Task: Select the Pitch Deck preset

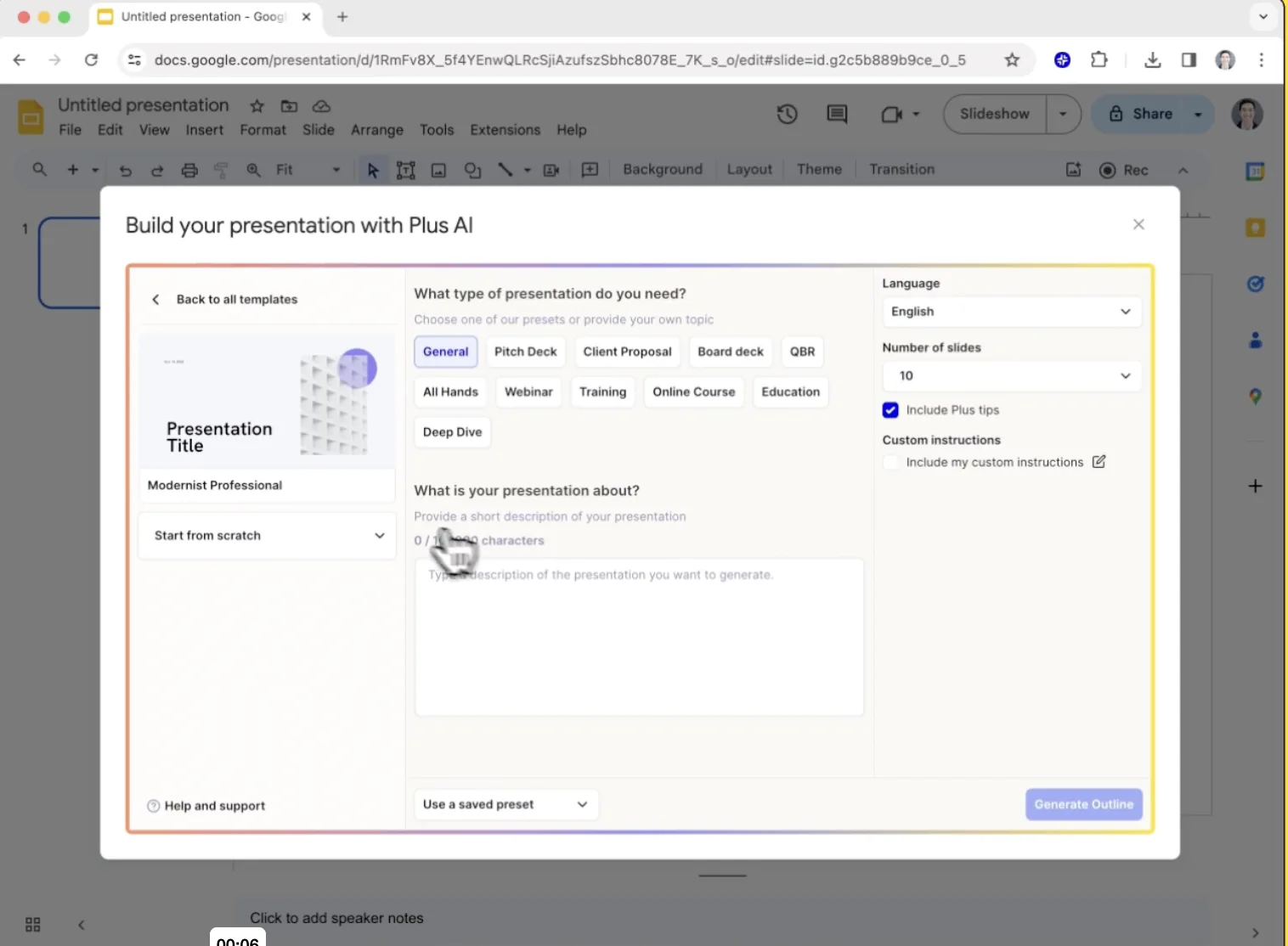Action: coord(525,352)
